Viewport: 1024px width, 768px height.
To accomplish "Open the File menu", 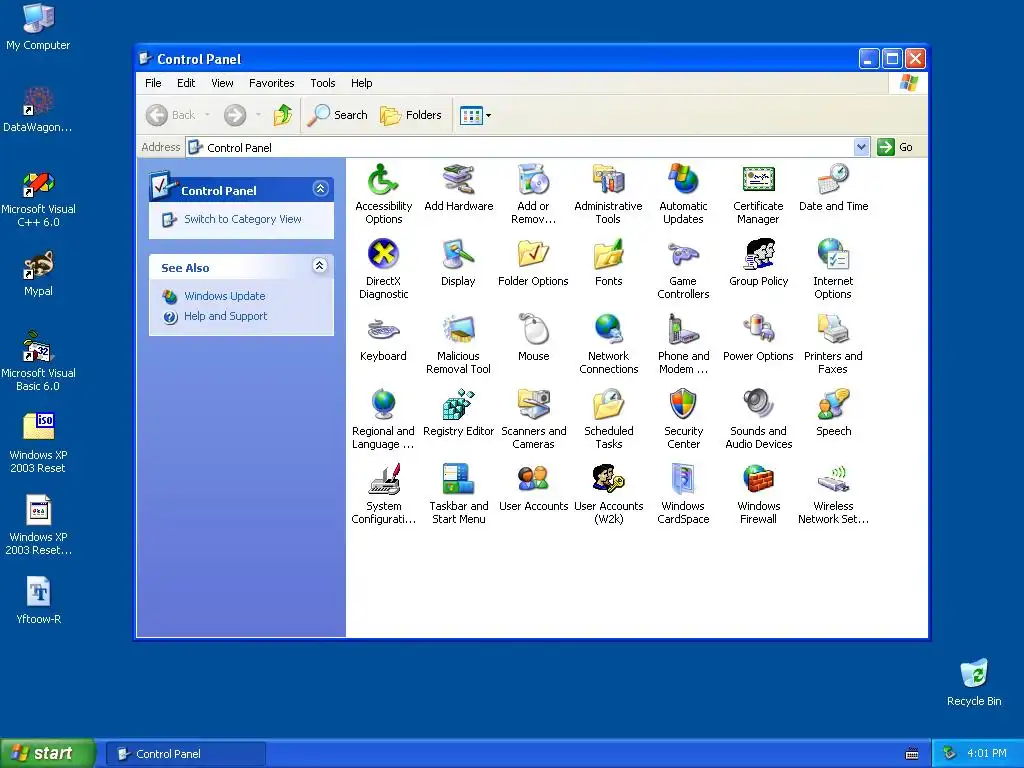I will [x=153, y=83].
